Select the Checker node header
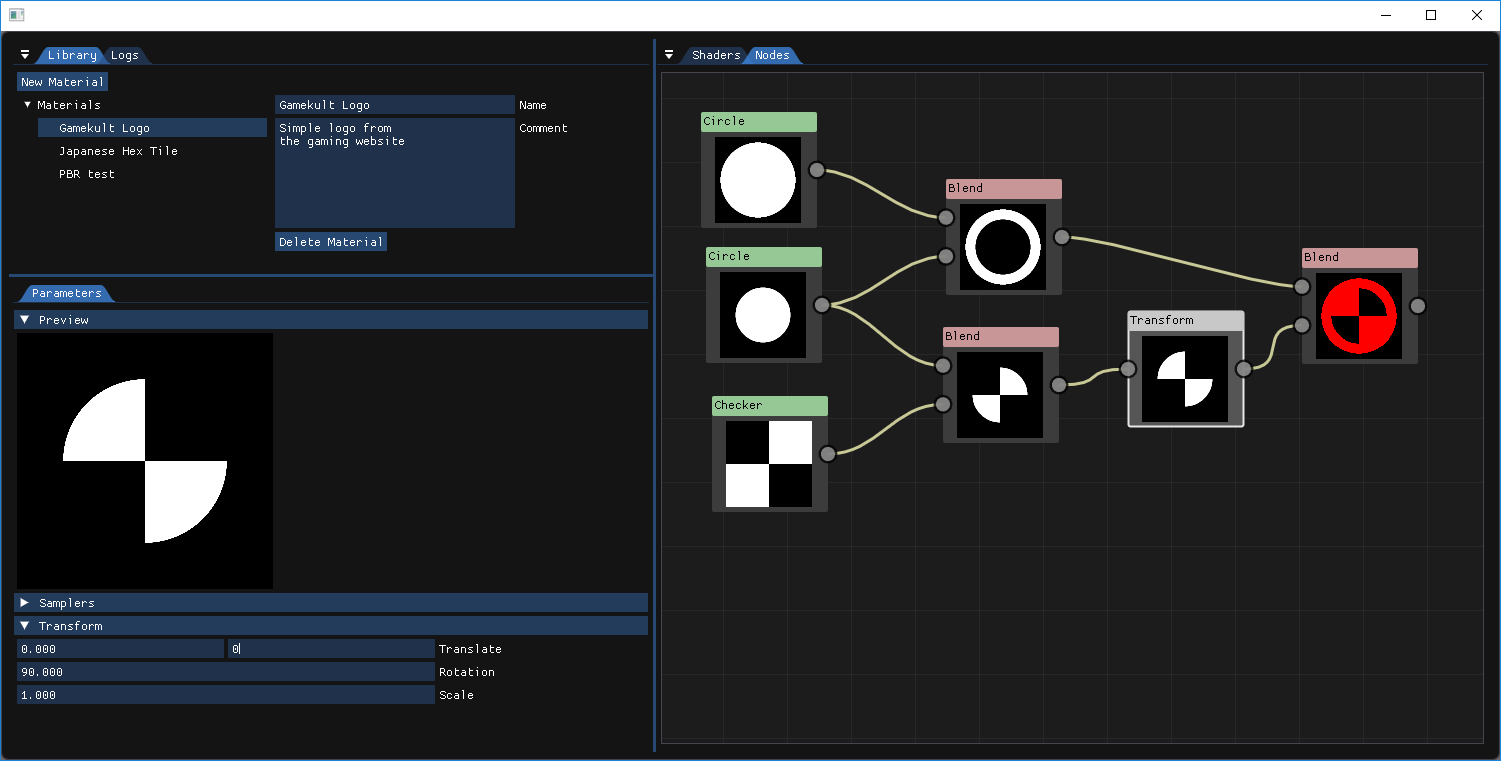The width and height of the screenshot is (1501, 761). tap(770, 406)
